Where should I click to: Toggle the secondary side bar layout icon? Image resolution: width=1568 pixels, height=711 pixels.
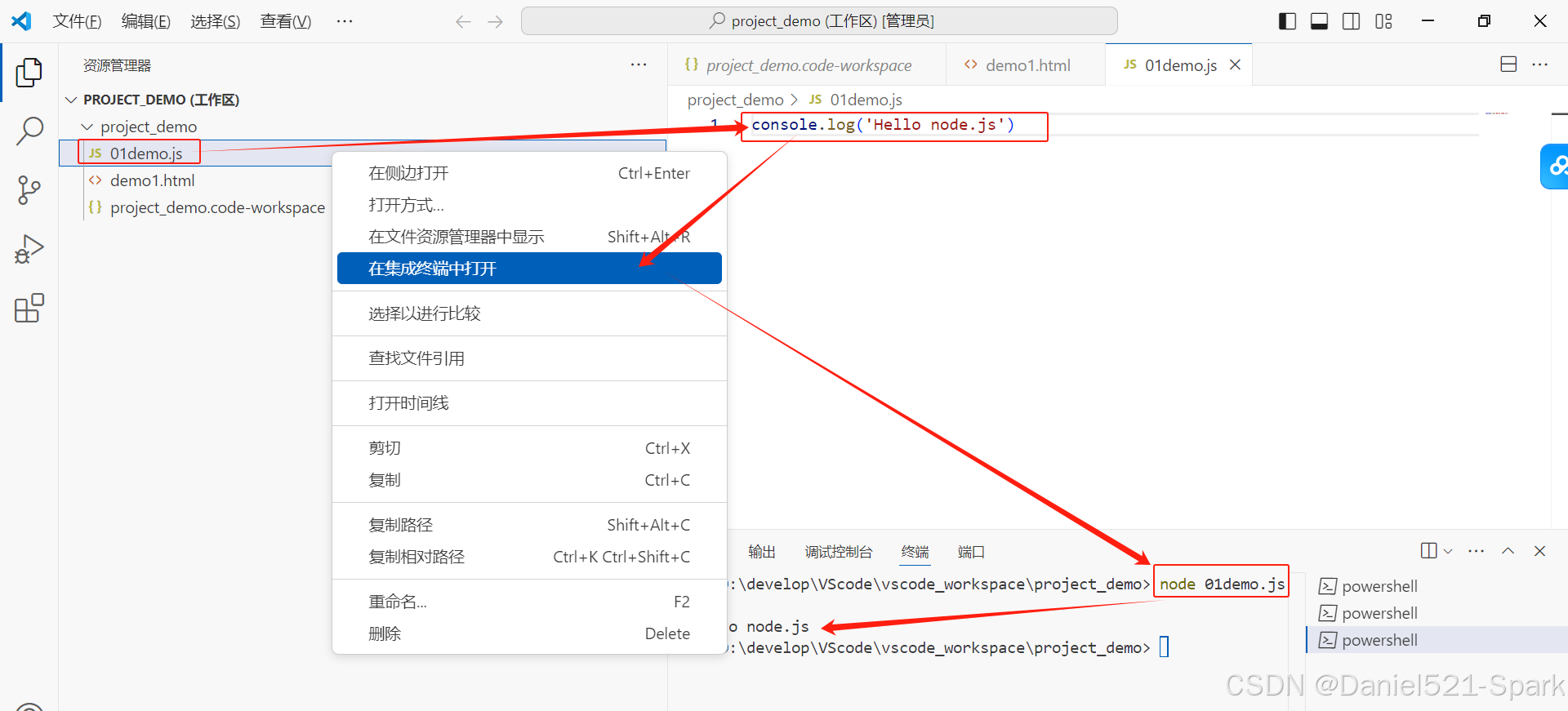[x=1352, y=22]
